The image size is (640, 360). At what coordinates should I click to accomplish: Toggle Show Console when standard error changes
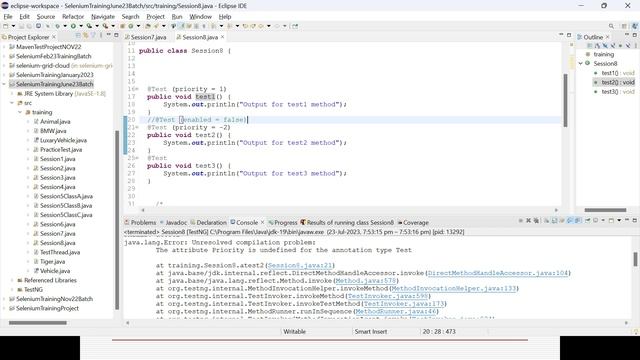point(578,220)
